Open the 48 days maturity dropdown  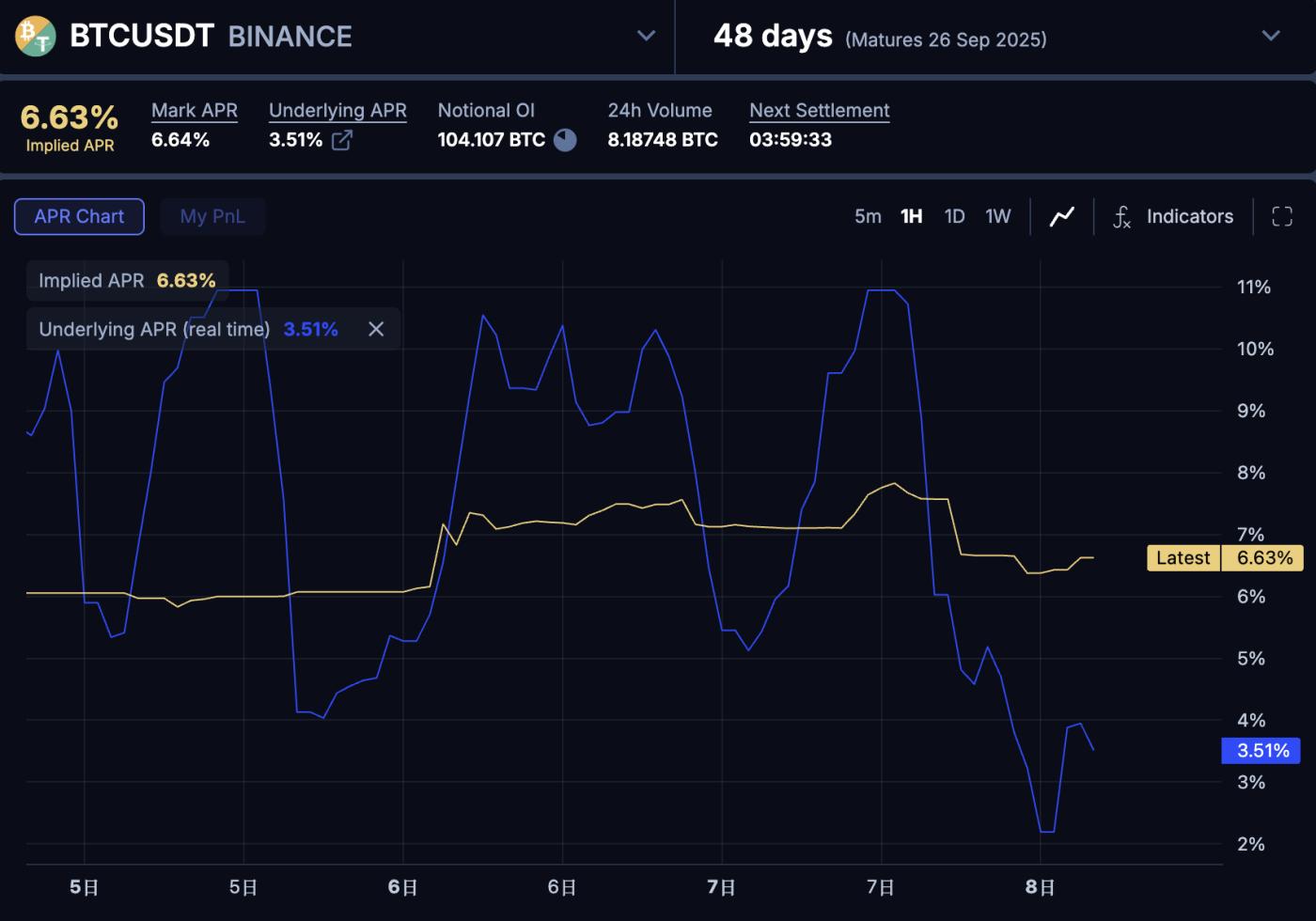click(x=1270, y=36)
